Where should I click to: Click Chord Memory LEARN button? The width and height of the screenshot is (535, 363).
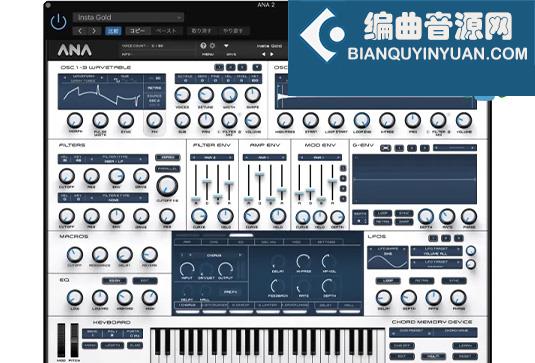pyautogui.click(x=465, y=346)
